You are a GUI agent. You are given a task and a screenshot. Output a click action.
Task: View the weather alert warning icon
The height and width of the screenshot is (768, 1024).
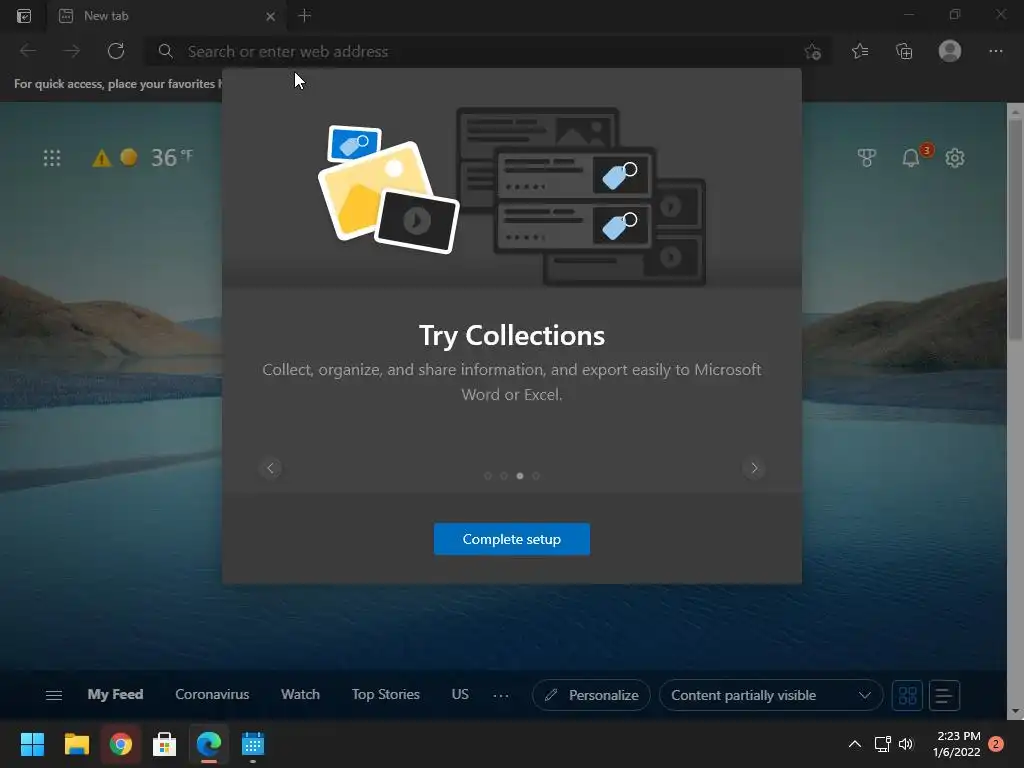[101, 158]
